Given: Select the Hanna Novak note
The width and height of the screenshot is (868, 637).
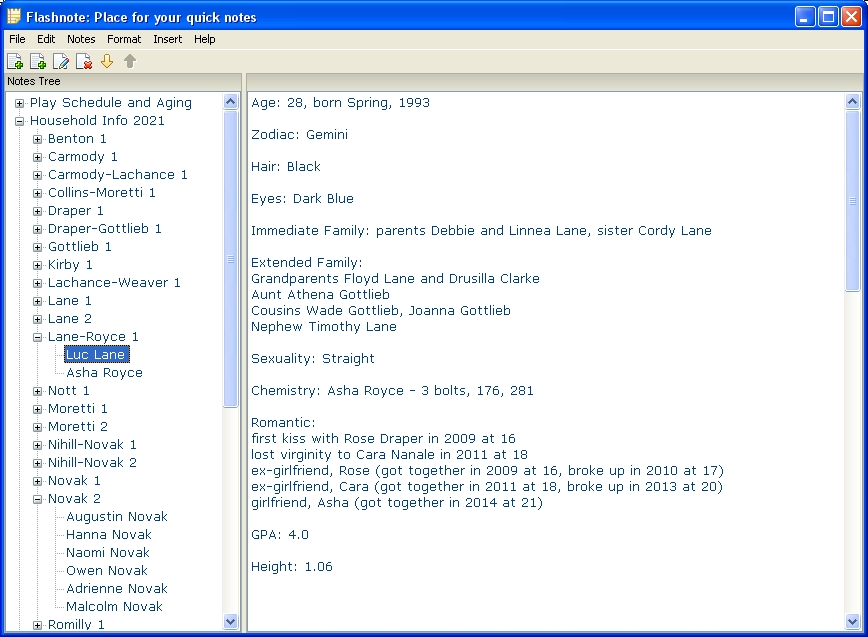Looking at the screenshot, I should click(x=108, y=535).
